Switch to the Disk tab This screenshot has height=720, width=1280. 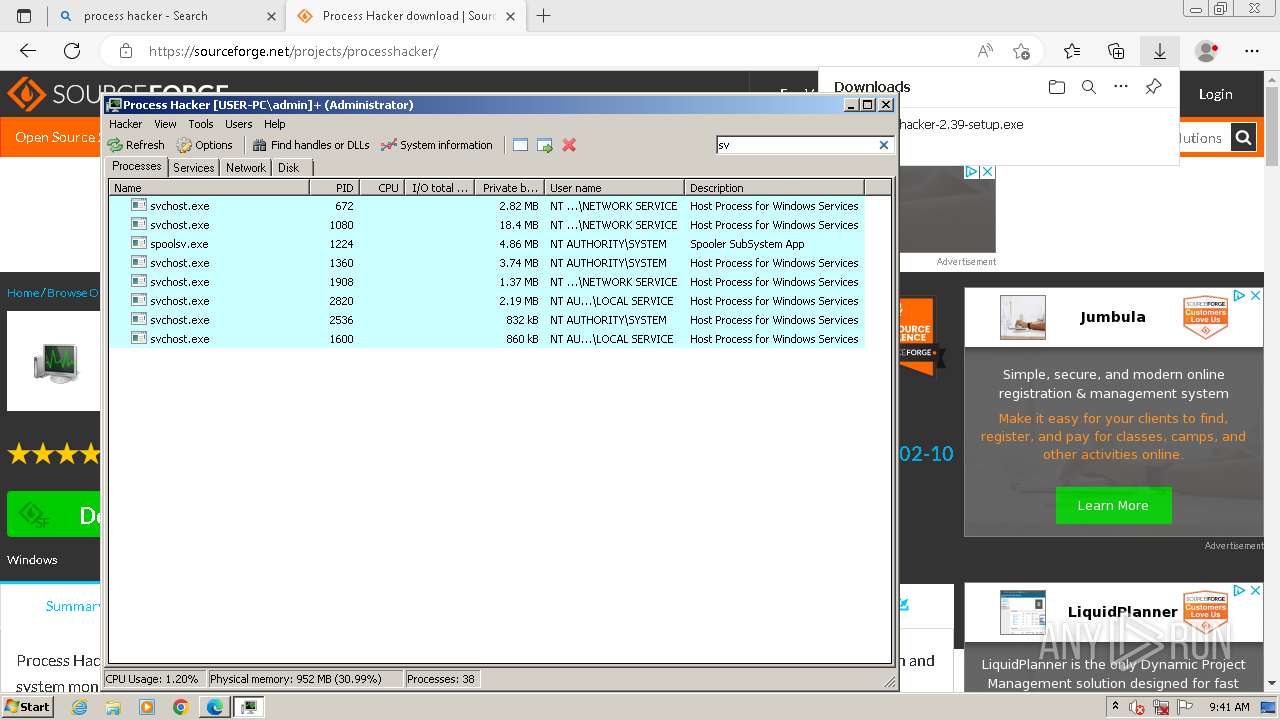[289, 168]
